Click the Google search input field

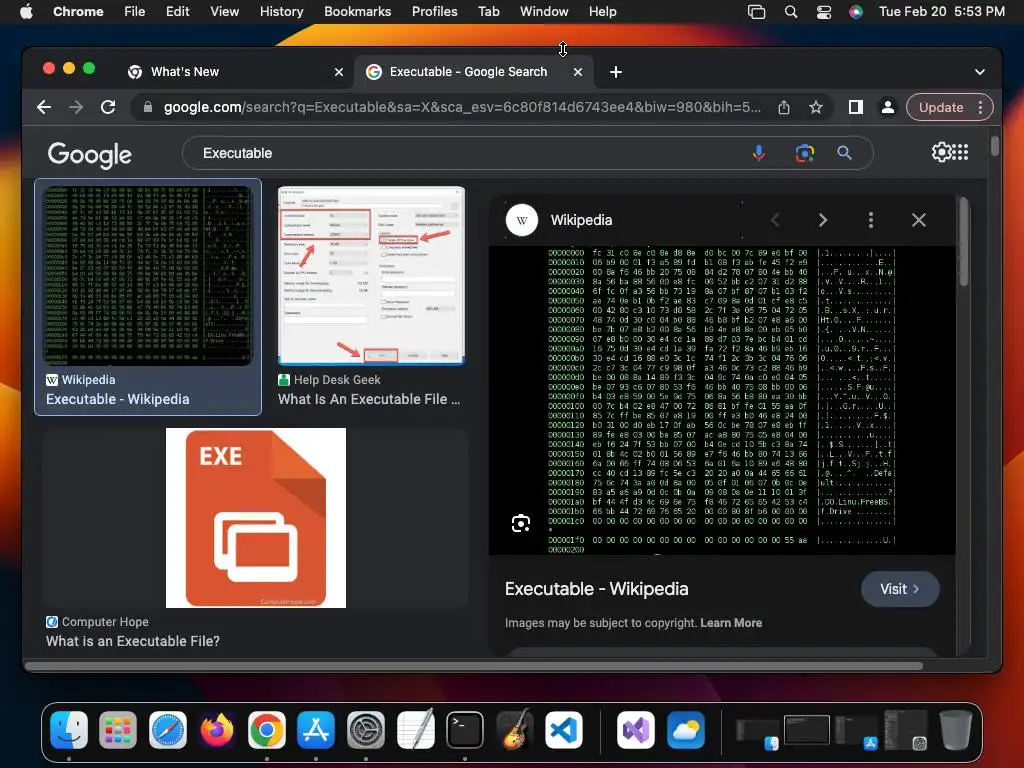470,153
